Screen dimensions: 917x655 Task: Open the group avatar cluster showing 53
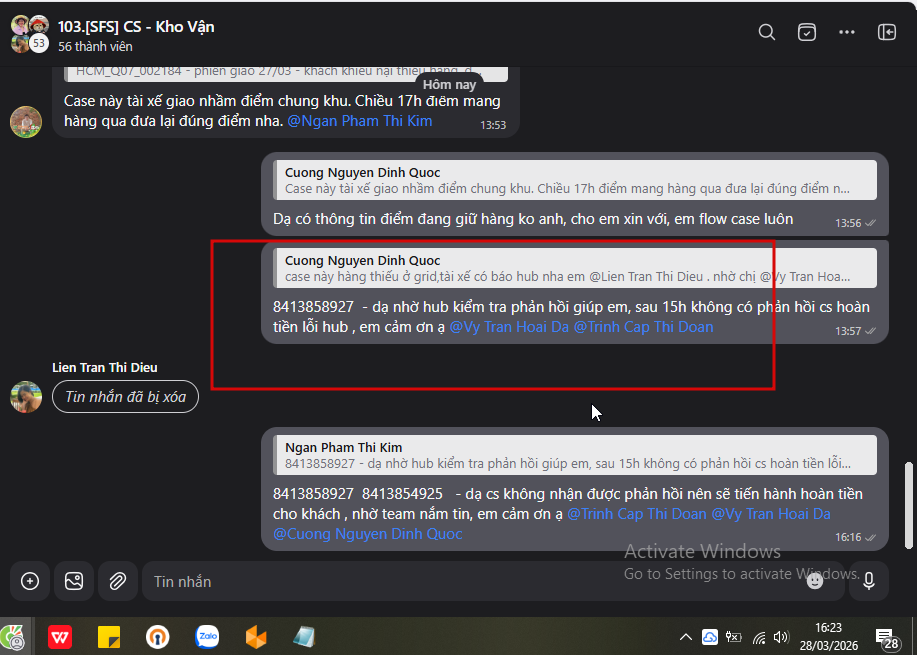29,35
